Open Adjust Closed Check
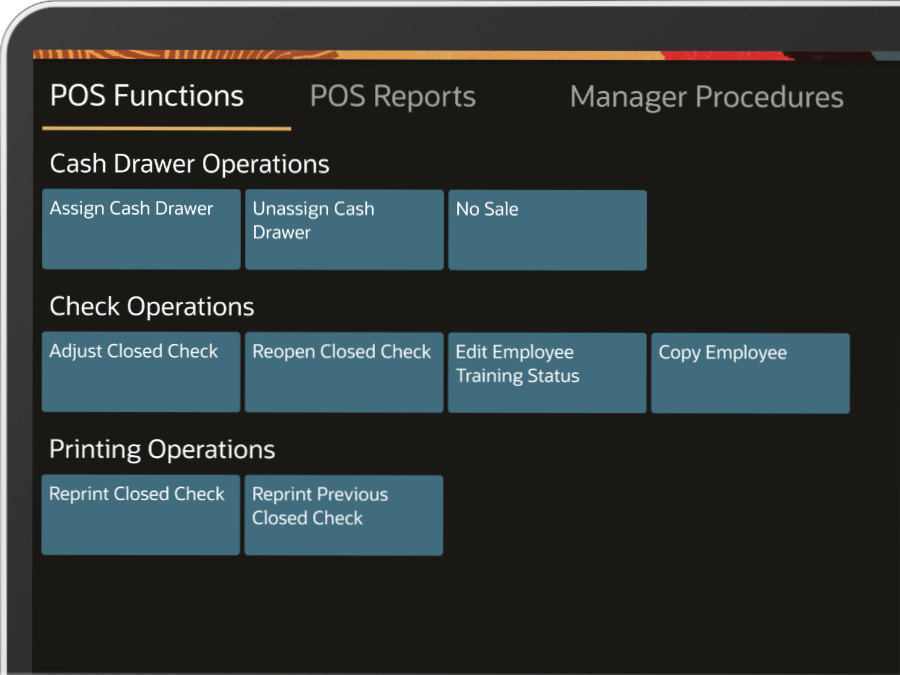This screenshot has height=675, width=900. tap(141, 372)
